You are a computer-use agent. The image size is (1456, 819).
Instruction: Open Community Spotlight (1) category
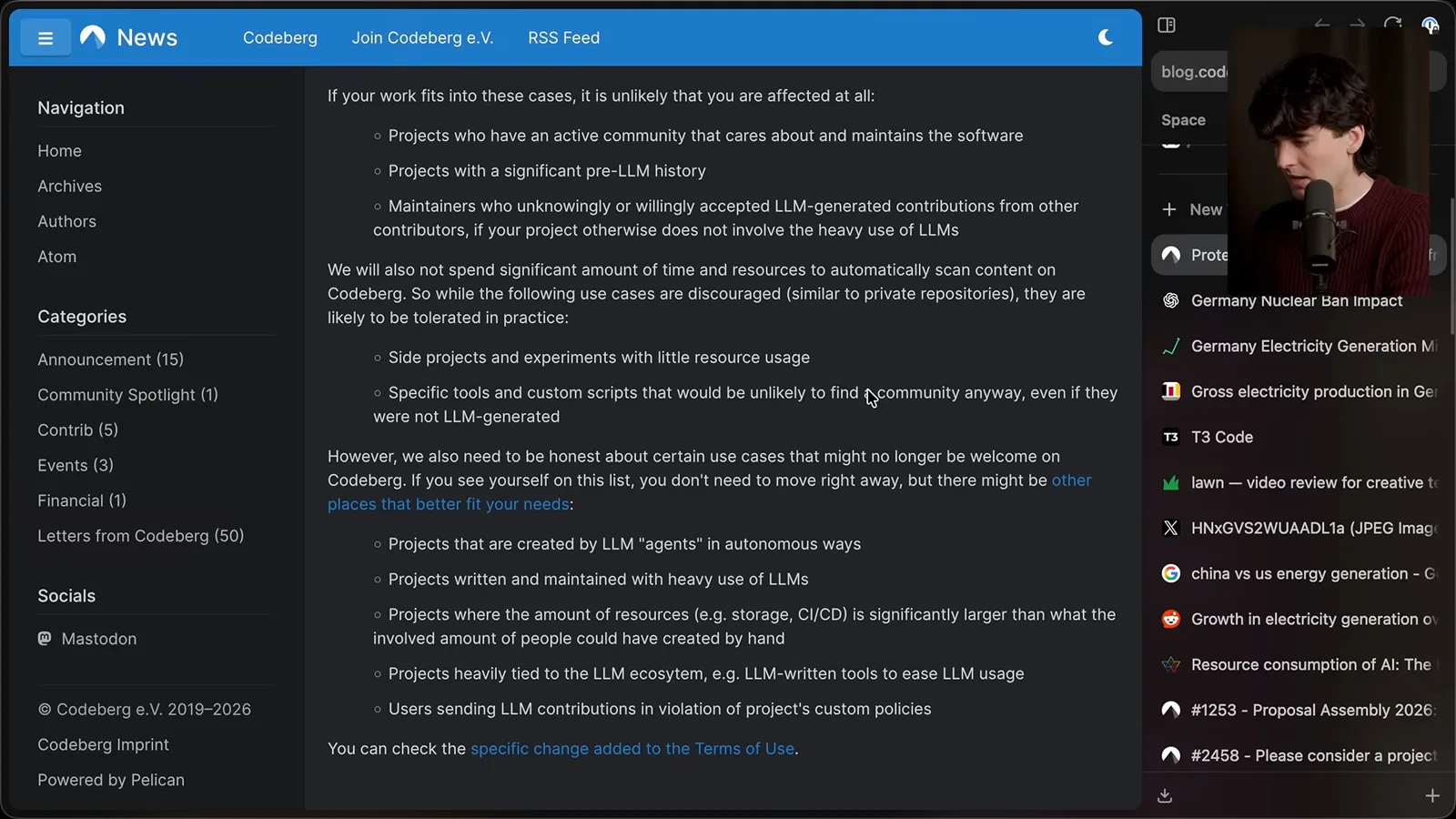point(127,395)
